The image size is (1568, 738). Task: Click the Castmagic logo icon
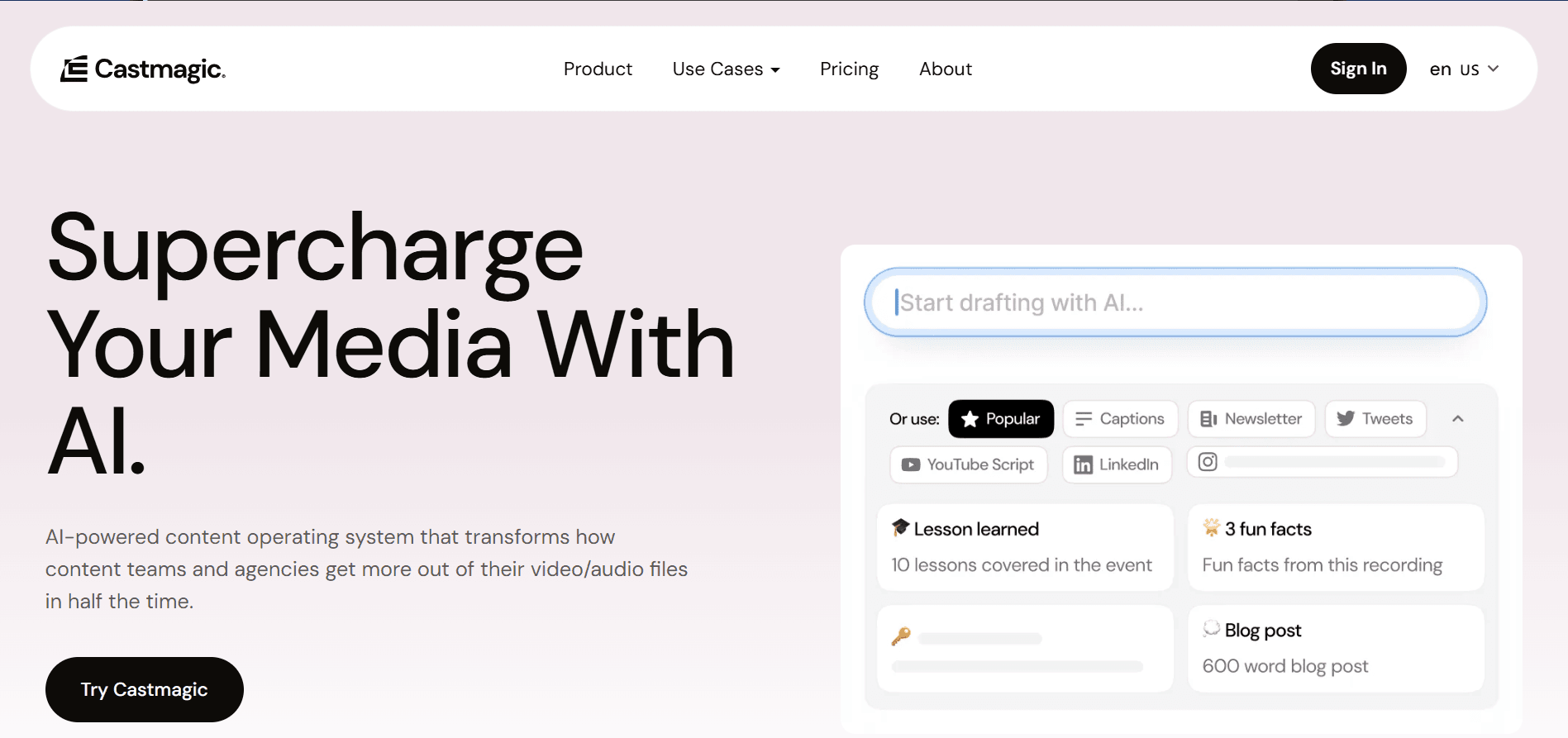pyautogui.click(x=74, y=69)
